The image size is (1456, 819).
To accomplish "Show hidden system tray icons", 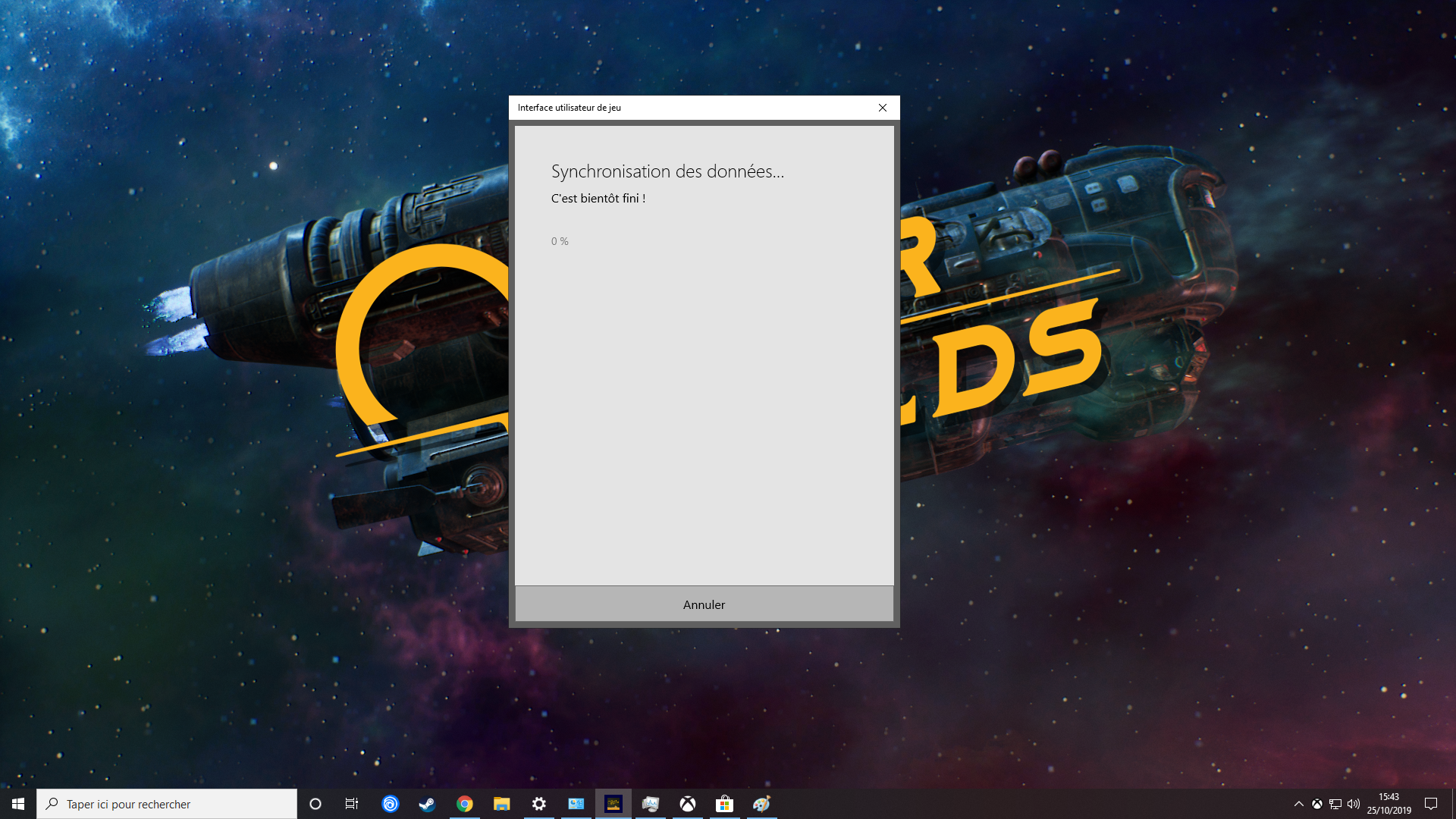I will 1298,804.
